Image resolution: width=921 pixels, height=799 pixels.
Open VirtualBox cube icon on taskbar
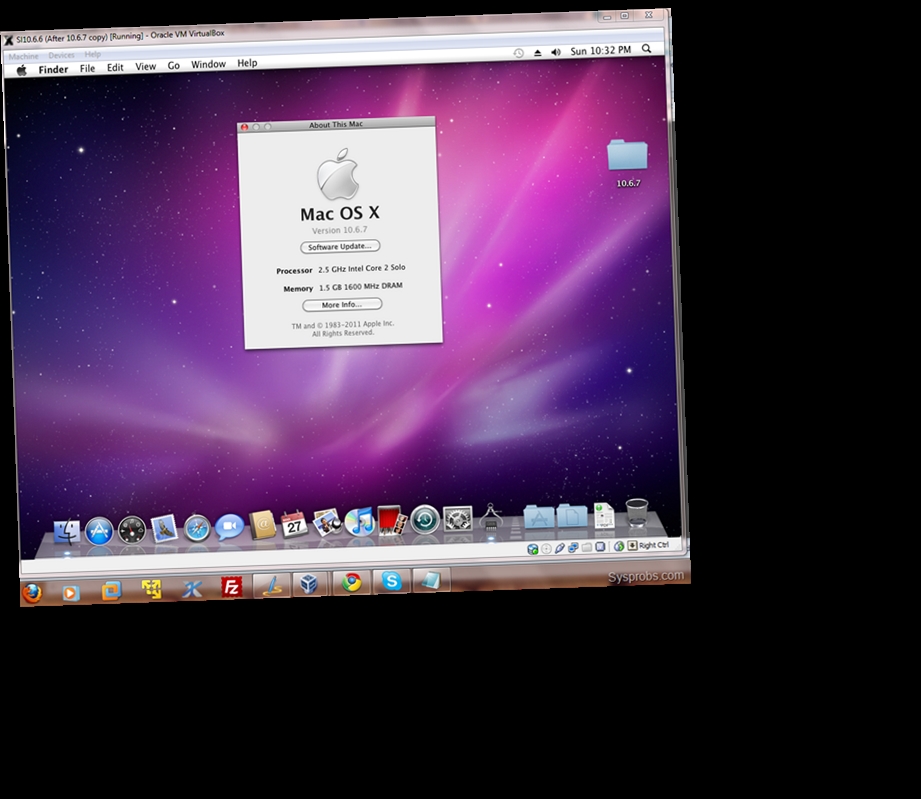(308, 584)
